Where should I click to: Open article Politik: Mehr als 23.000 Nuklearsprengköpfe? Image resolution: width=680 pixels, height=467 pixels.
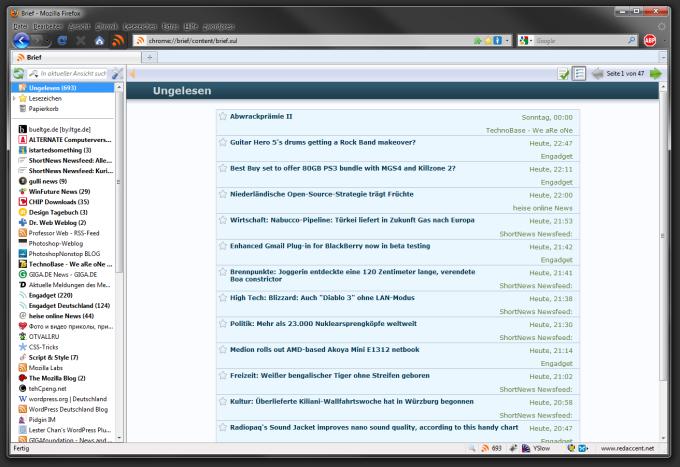(x=323, y=323)
